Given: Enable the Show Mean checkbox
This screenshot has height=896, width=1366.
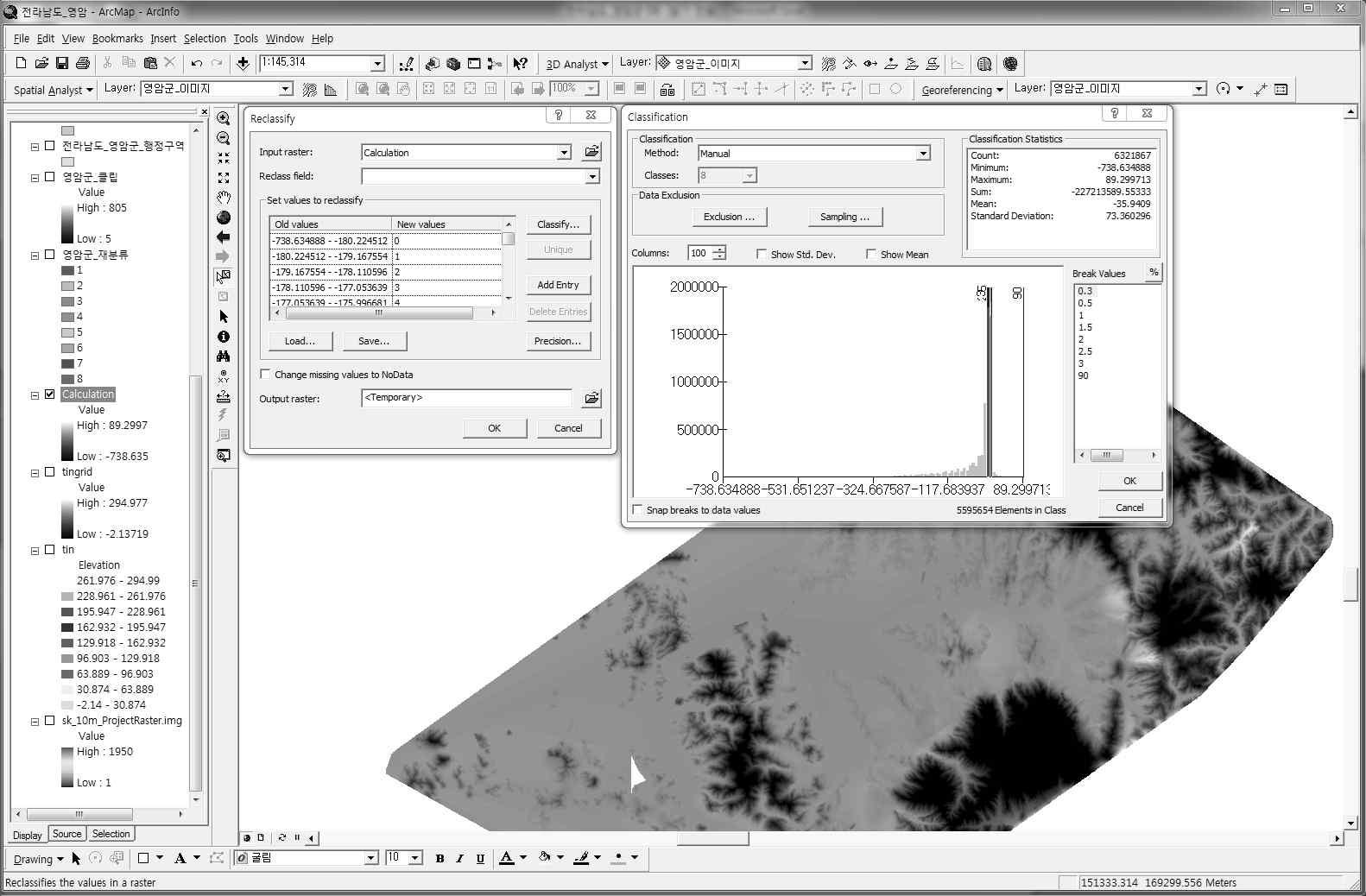Looking at the screenshot, I should point(871,254).
